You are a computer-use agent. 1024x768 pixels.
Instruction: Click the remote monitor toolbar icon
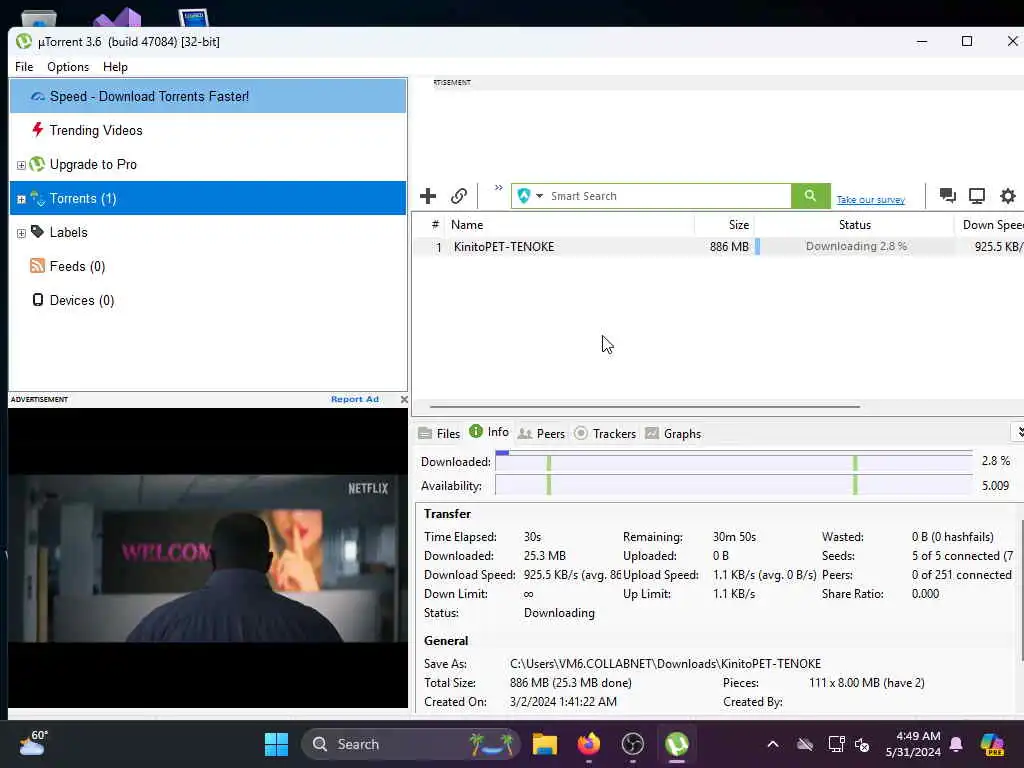tap(977, 196)
